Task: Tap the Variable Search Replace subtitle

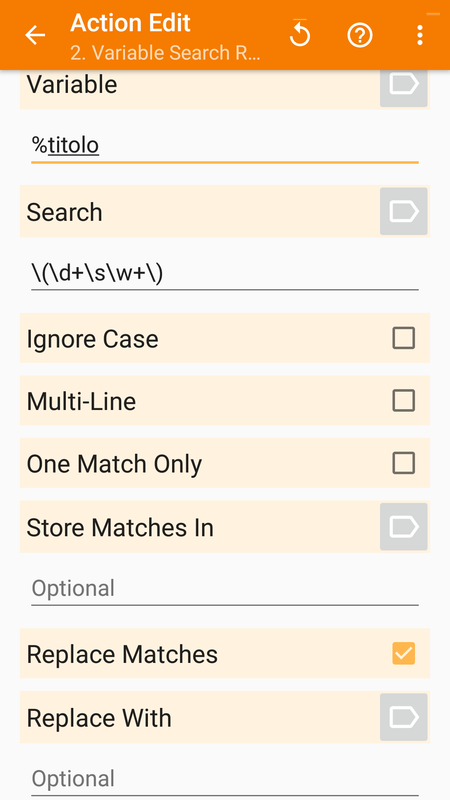Action: pos(165,53)
